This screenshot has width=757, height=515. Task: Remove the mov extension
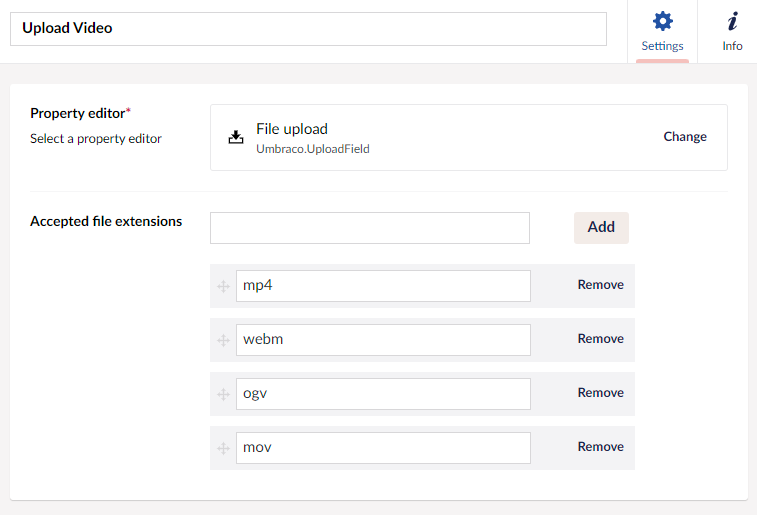click(600, 447)
